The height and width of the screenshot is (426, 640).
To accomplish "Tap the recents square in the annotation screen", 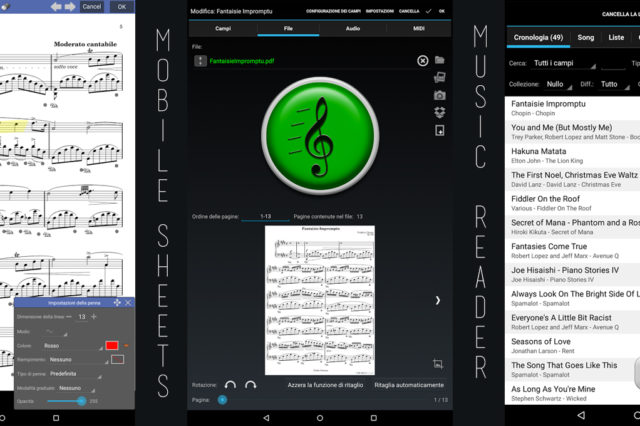I will [56, 418].
